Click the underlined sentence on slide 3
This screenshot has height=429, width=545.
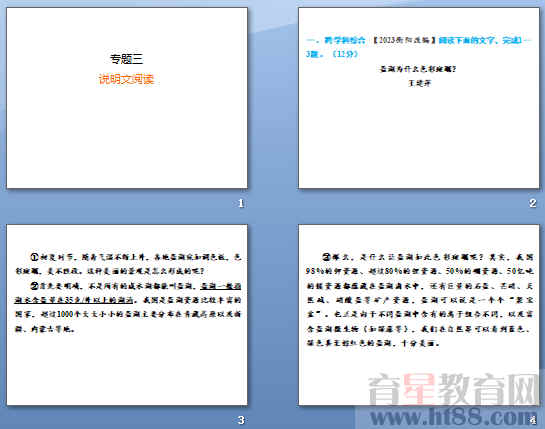coord(128,293)
